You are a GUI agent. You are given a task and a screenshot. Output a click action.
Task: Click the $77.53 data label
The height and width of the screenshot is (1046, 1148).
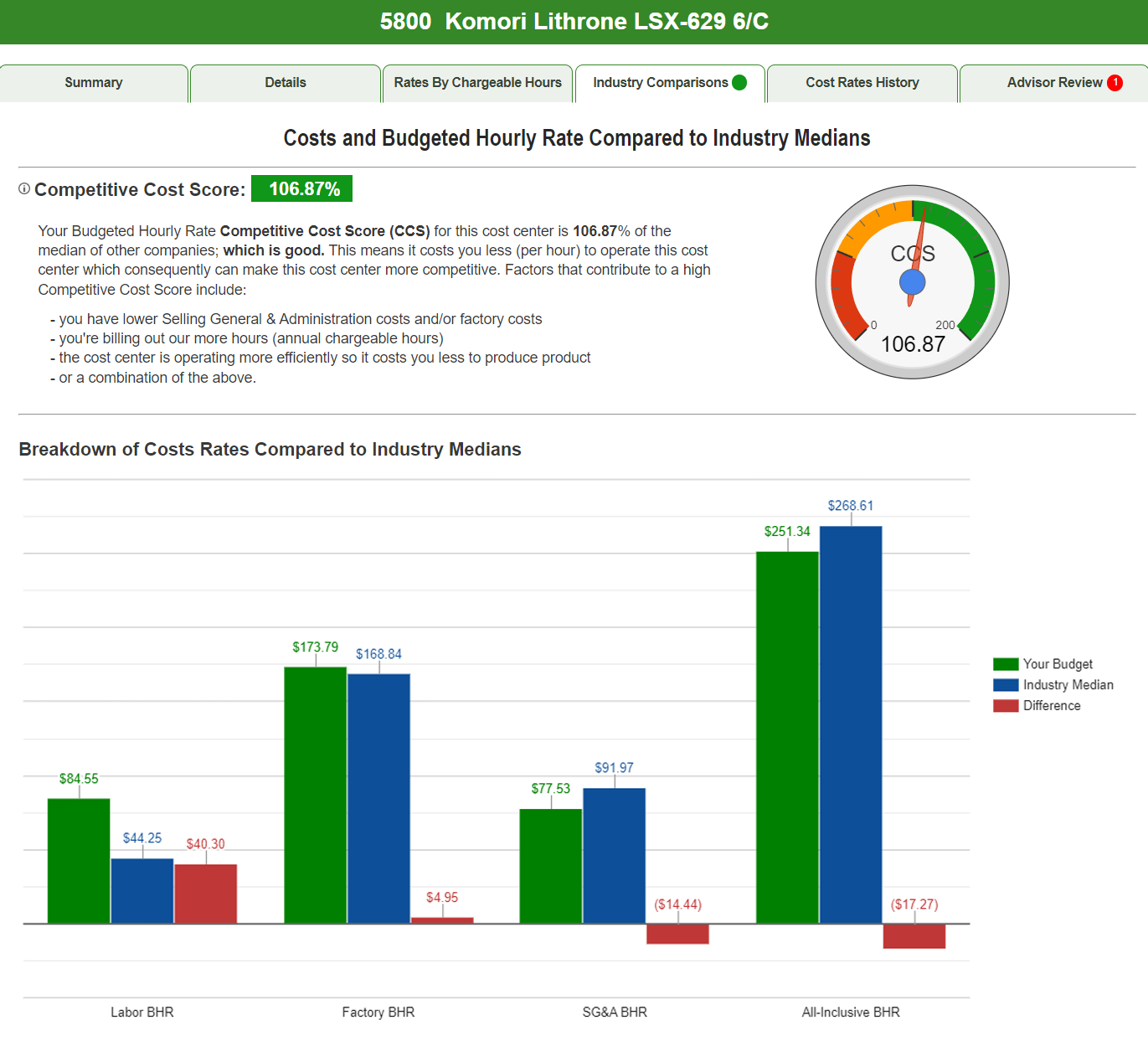pos(551,789)
